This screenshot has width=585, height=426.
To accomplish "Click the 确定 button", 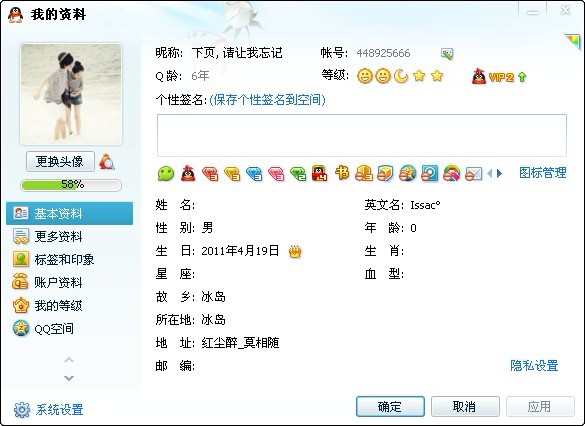I will pos(390,406).
